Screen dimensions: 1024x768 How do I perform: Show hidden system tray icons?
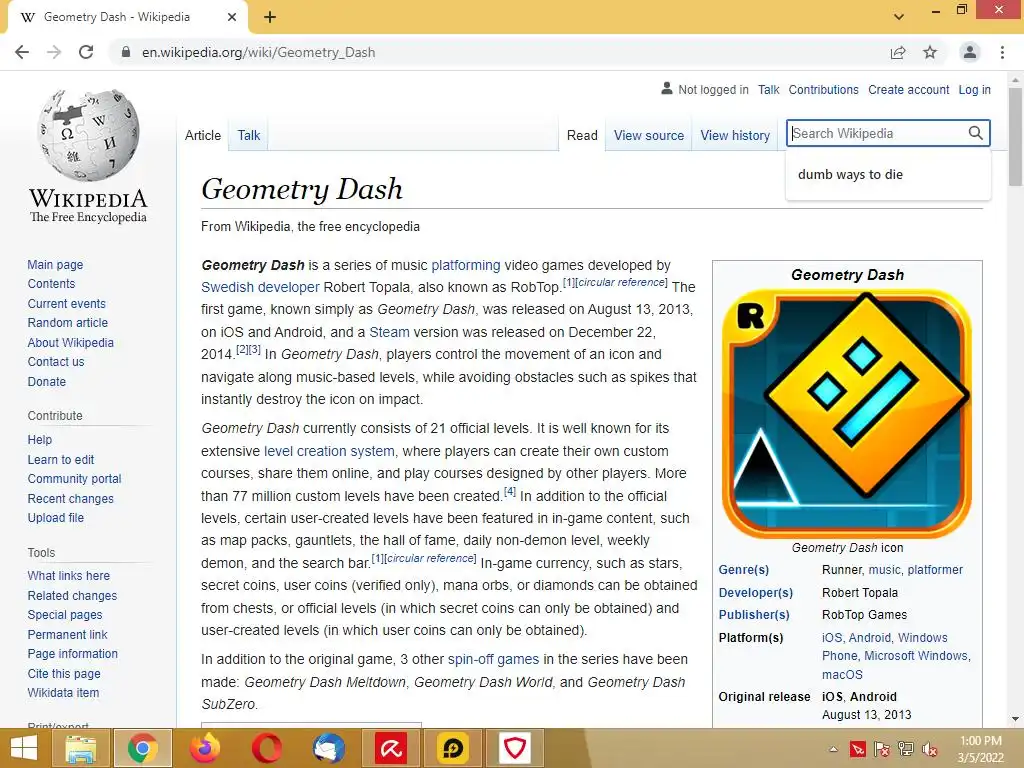833,749
